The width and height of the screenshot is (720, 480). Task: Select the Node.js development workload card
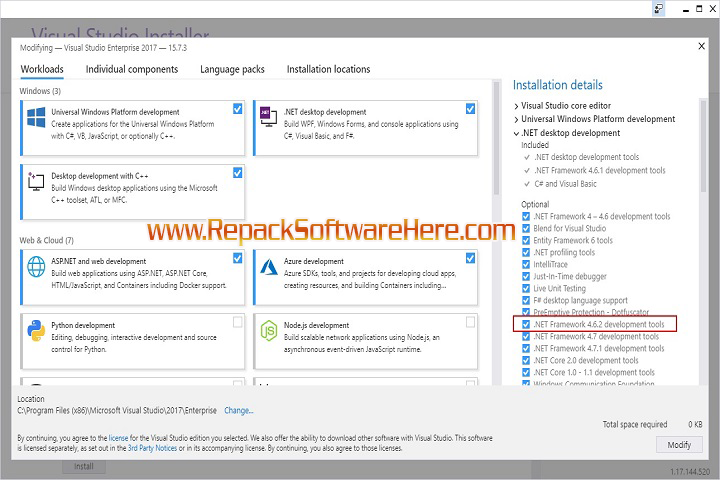(366, 341)
